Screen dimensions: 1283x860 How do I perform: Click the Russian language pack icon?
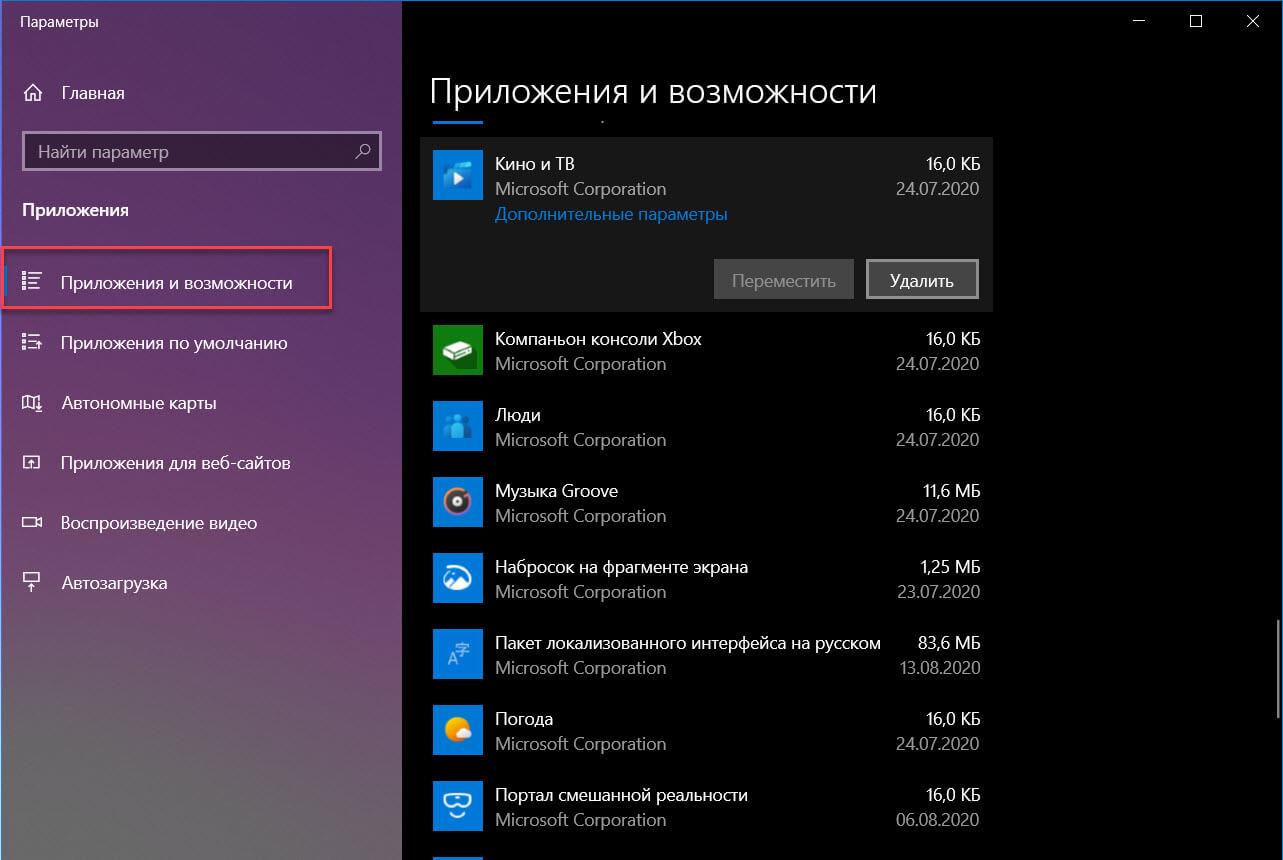click(x=458, y=655)
